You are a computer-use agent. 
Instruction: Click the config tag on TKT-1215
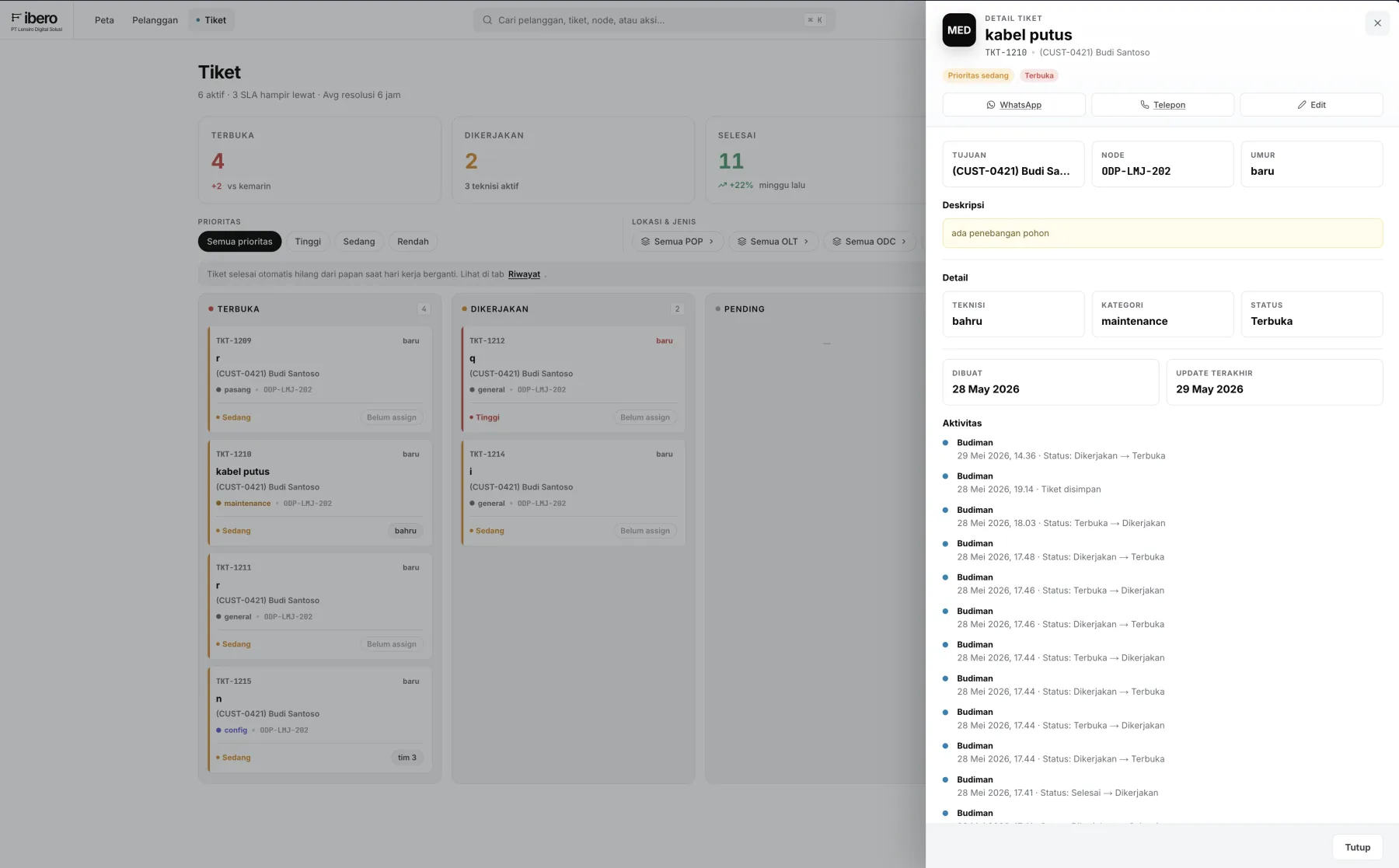pos(232,730)
